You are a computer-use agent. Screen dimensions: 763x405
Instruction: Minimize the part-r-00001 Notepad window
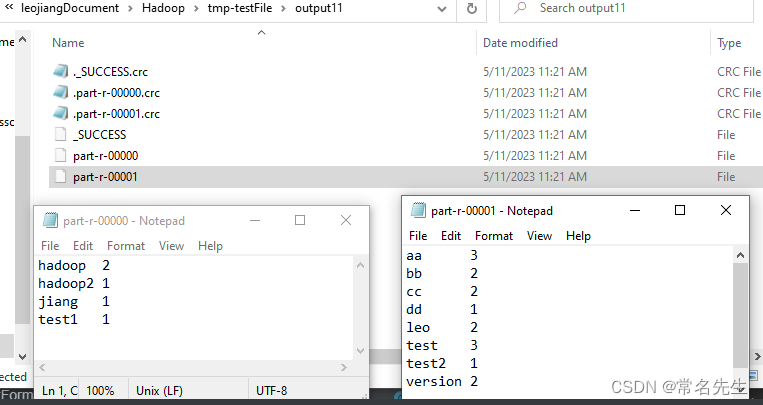(635, 210)
